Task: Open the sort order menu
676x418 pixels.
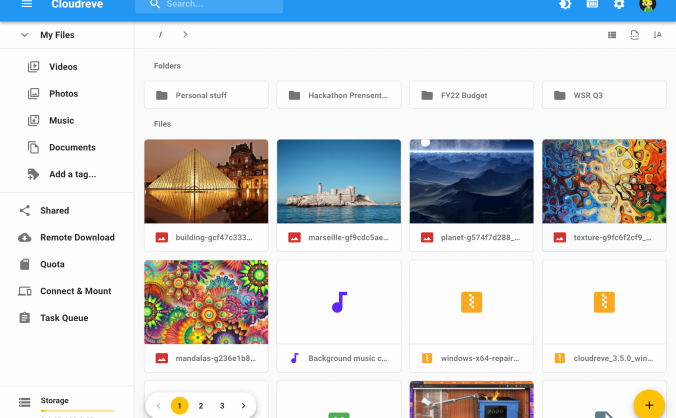Action: (x=657, y=35)
